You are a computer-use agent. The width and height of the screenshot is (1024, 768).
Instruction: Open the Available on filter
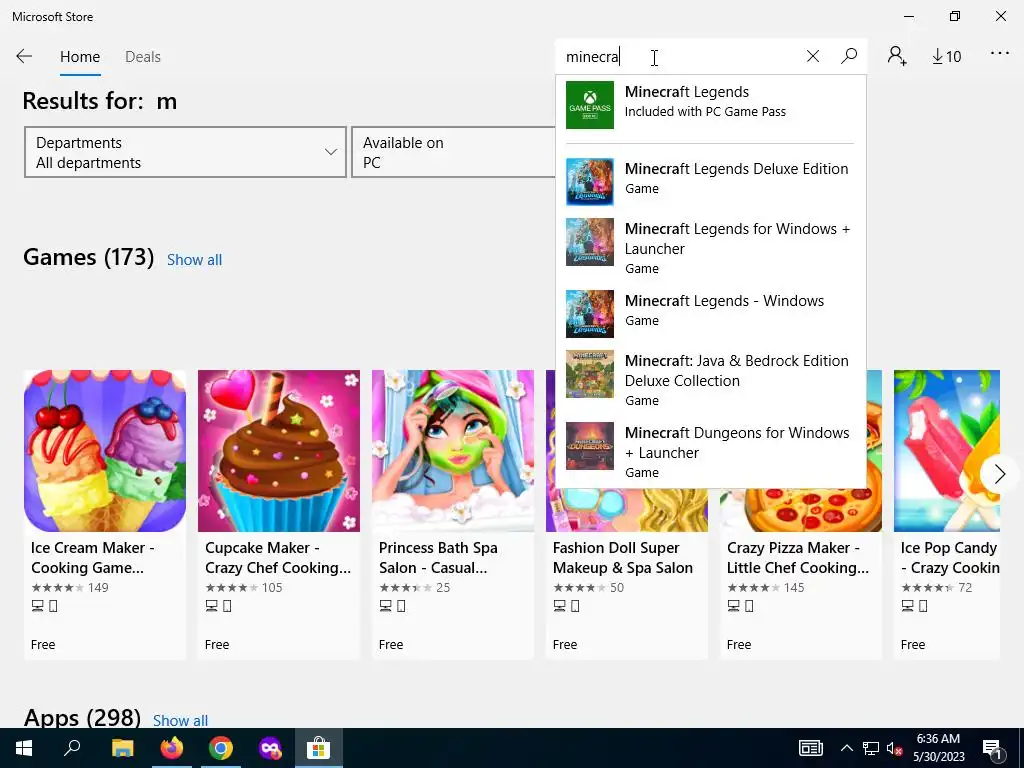(x=453, y=152)
